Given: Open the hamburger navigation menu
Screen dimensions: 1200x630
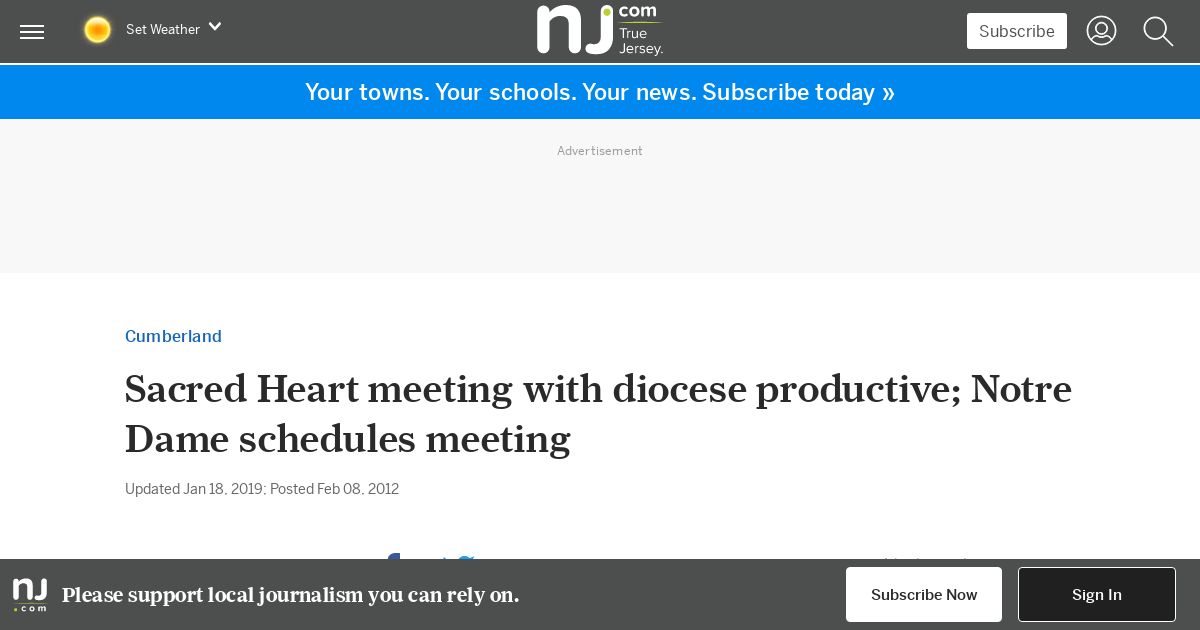Looking at the screenshot, I should [x=32, y=32].
